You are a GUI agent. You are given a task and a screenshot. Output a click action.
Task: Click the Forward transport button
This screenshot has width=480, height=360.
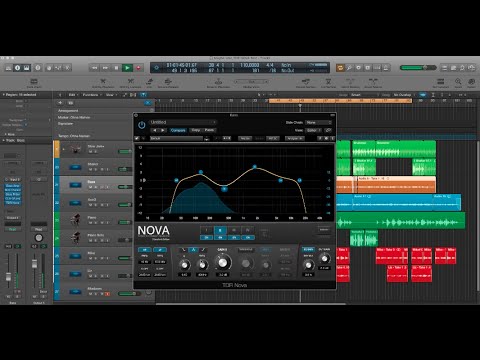[105, 68]
